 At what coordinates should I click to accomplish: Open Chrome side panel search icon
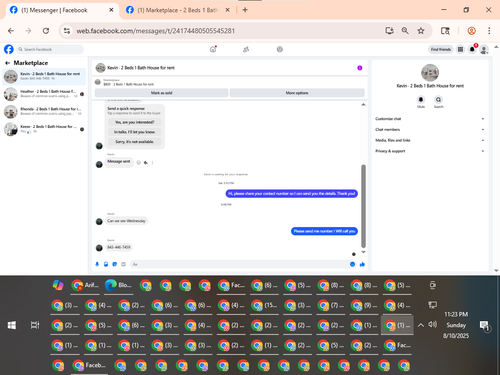coord(445,31)
